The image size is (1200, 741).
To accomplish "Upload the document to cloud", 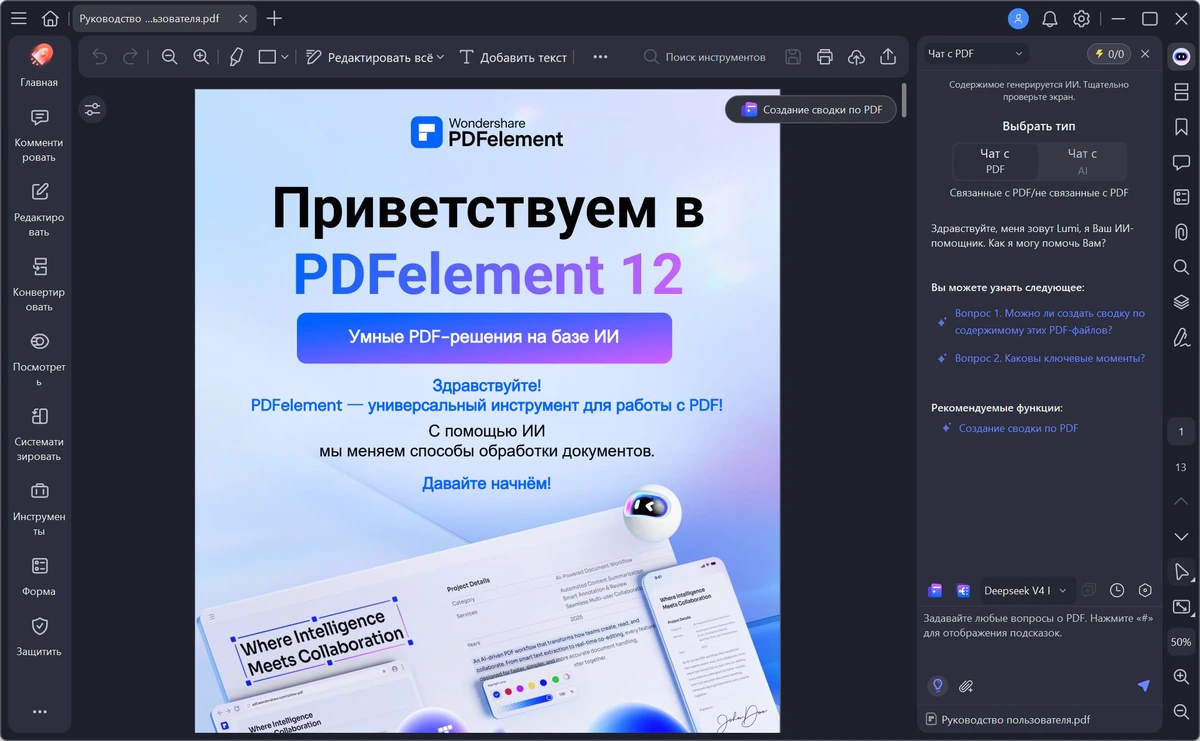I will coord(856,57).
